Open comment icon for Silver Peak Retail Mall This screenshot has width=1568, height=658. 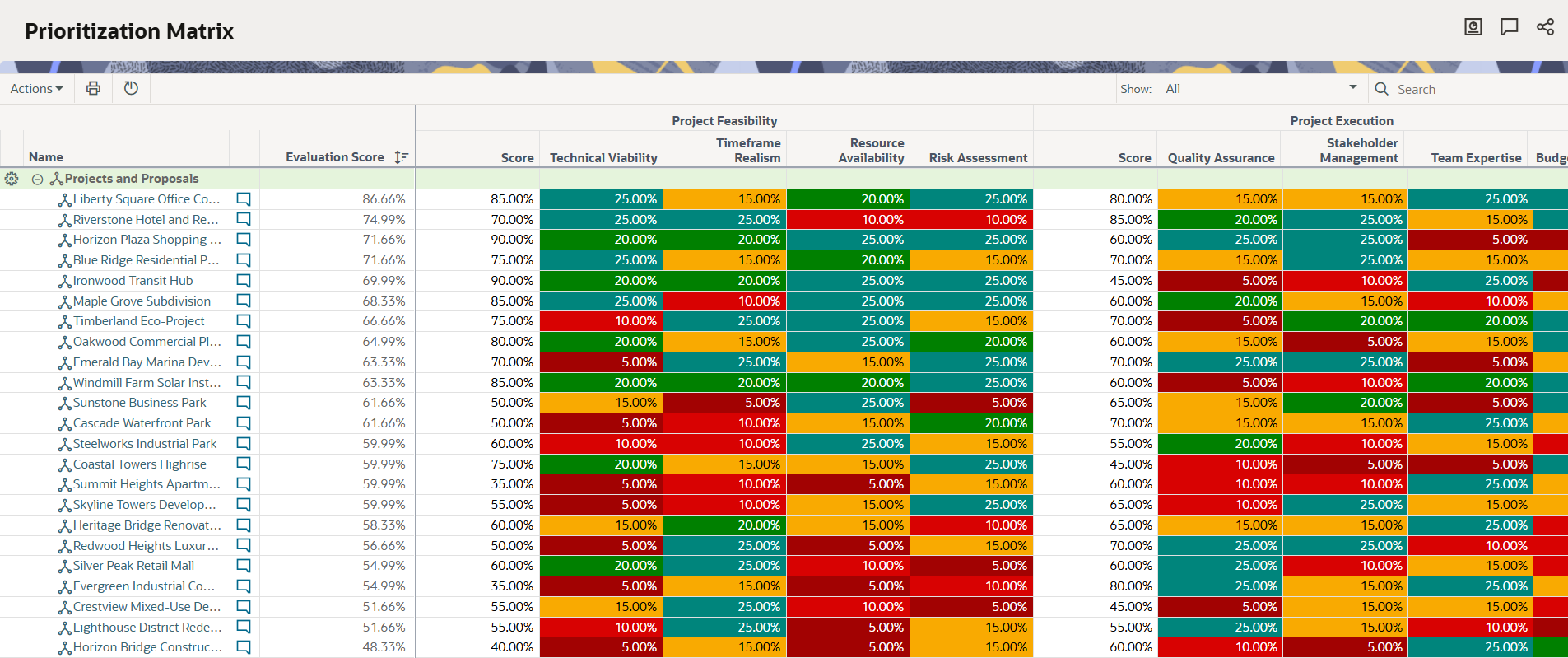pos(244,566)
